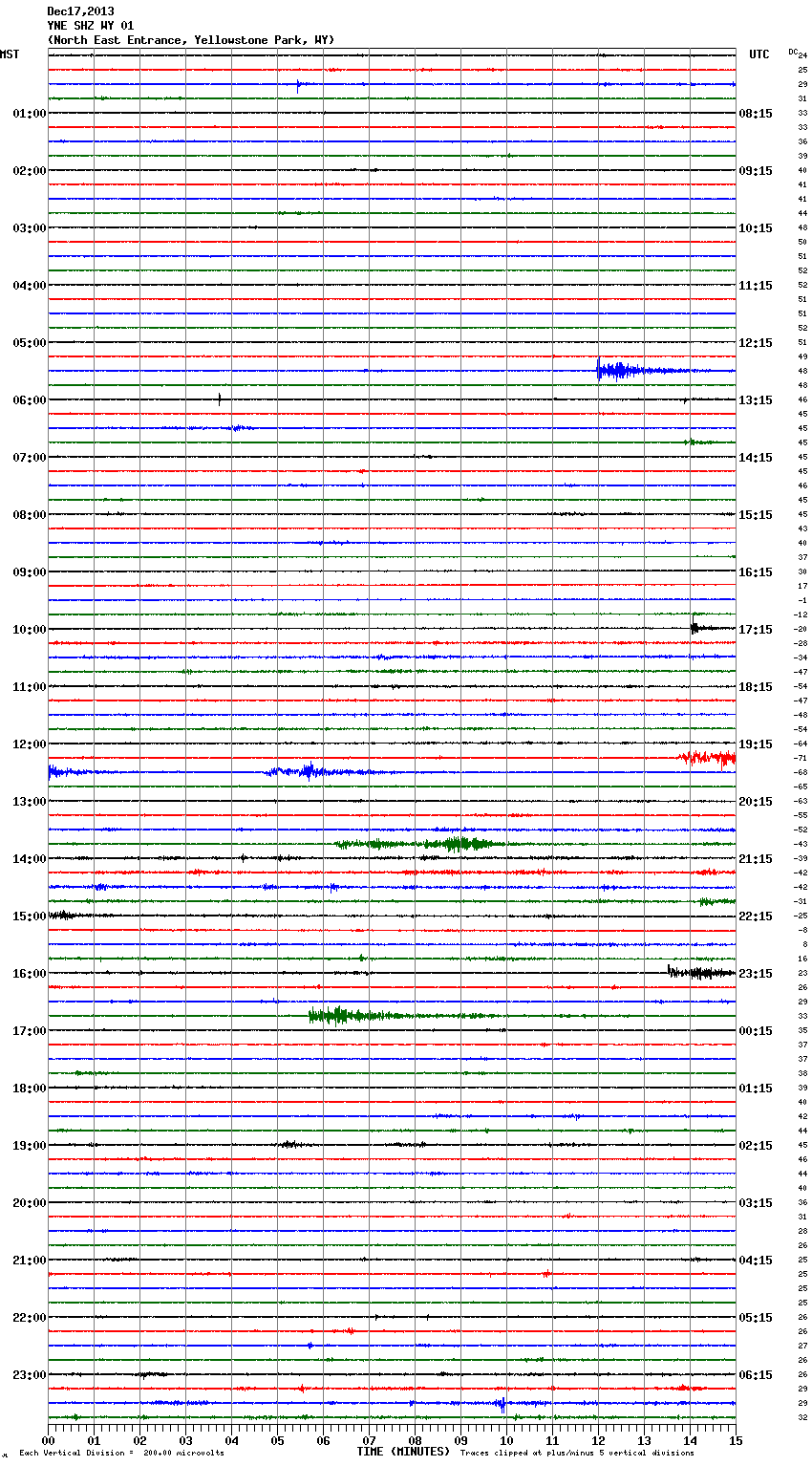Click the 22:00 MST hour label
812x1466 pixels.
coord(29,1318)
